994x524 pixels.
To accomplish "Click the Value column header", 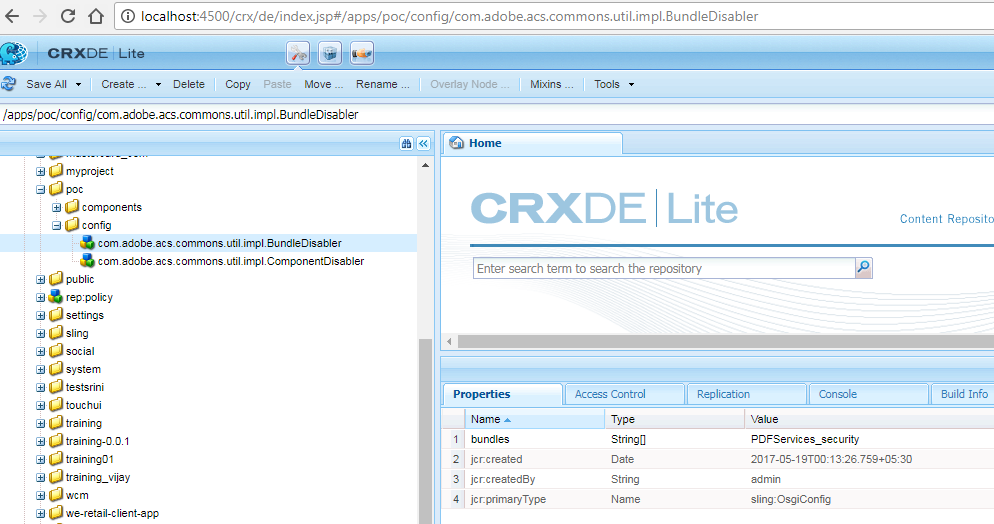I will click(x=869, y=419).
